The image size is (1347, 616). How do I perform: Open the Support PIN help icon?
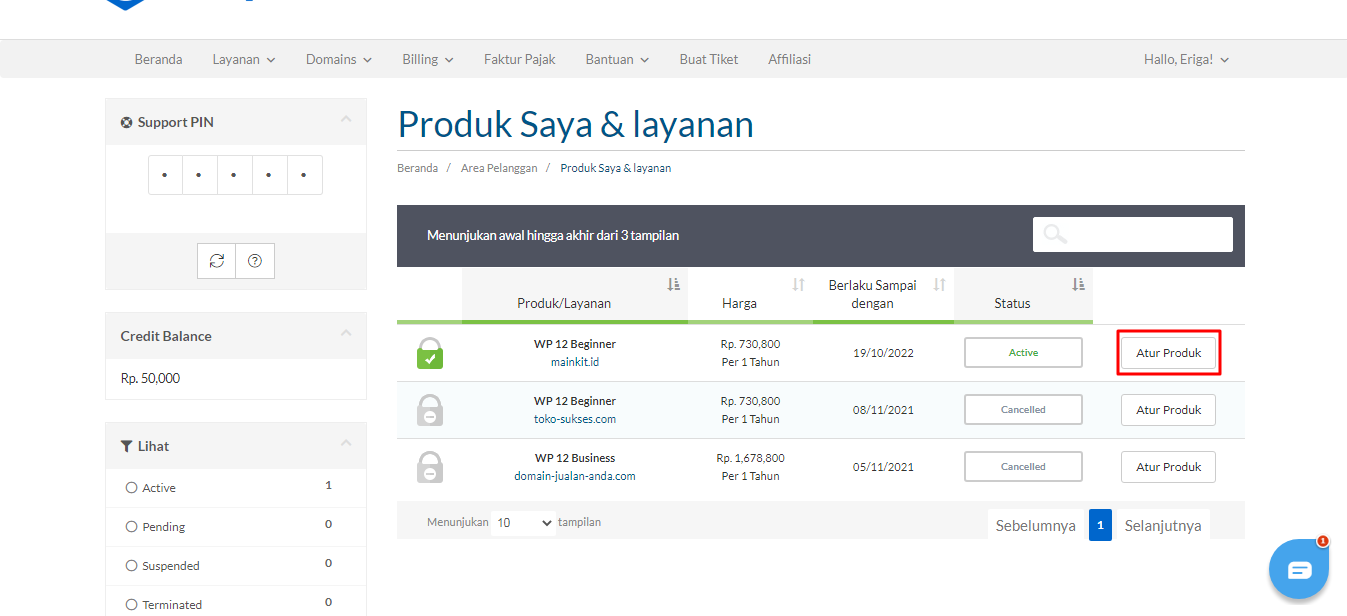pyautogui.click(x=255, y=261)
